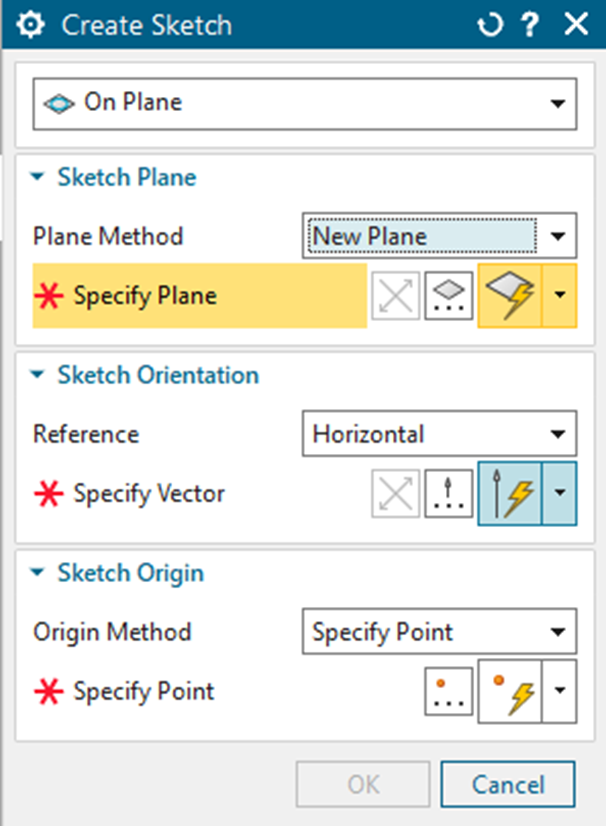Open the Origin Method dropdown
This screenshot has height=826, width=606.
click(x=560, y=632)
